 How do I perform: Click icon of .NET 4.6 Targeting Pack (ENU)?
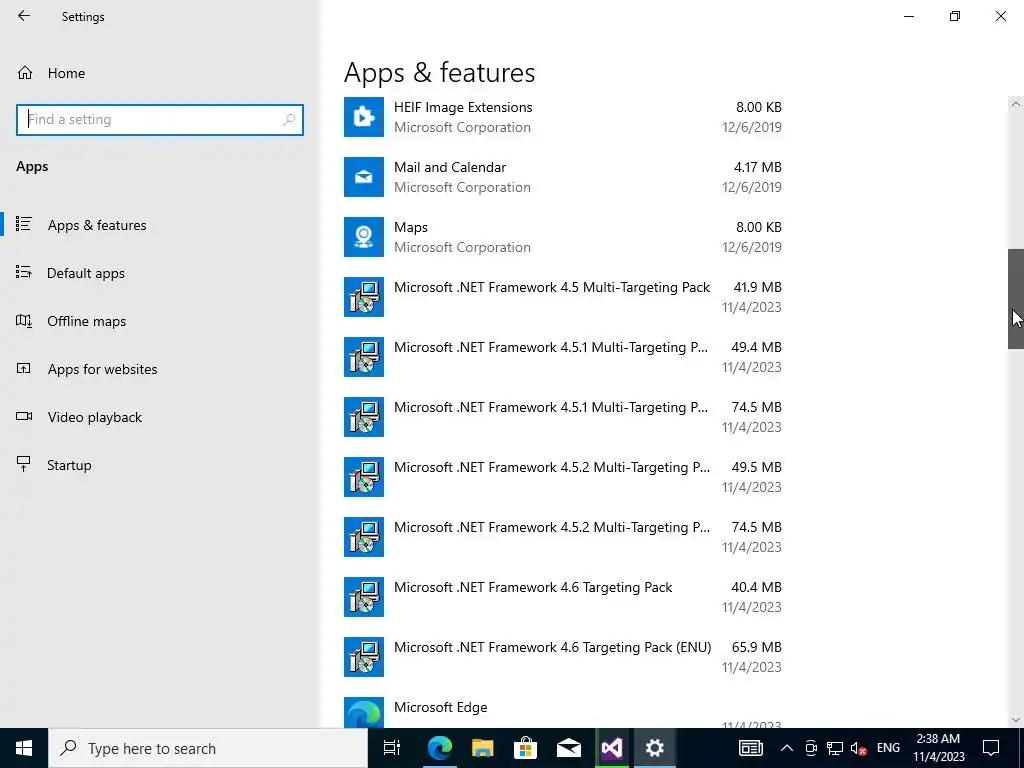pyautogui.click(x=364, y=658)
